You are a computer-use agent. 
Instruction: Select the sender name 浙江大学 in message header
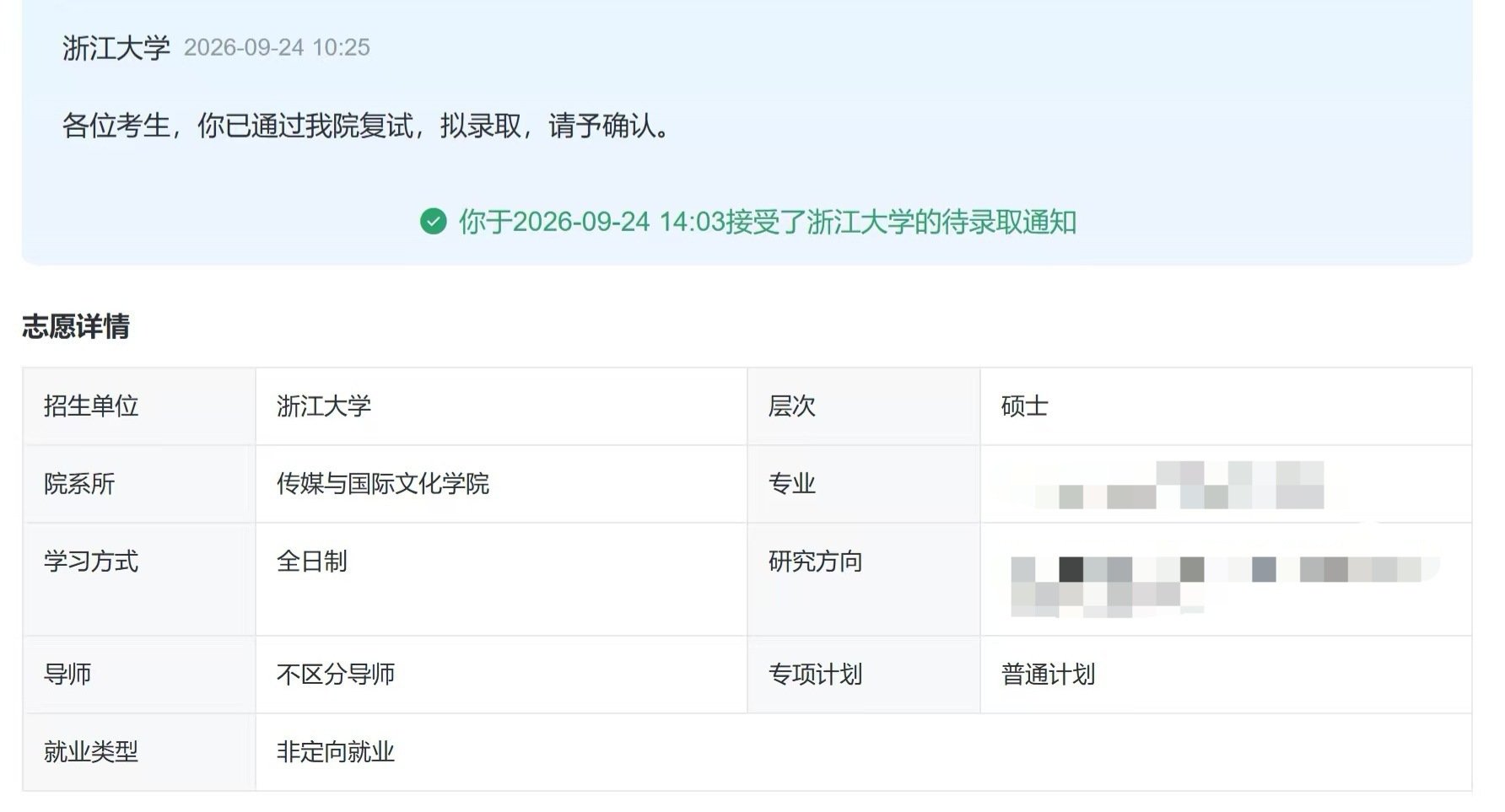[x=116, y=47]
